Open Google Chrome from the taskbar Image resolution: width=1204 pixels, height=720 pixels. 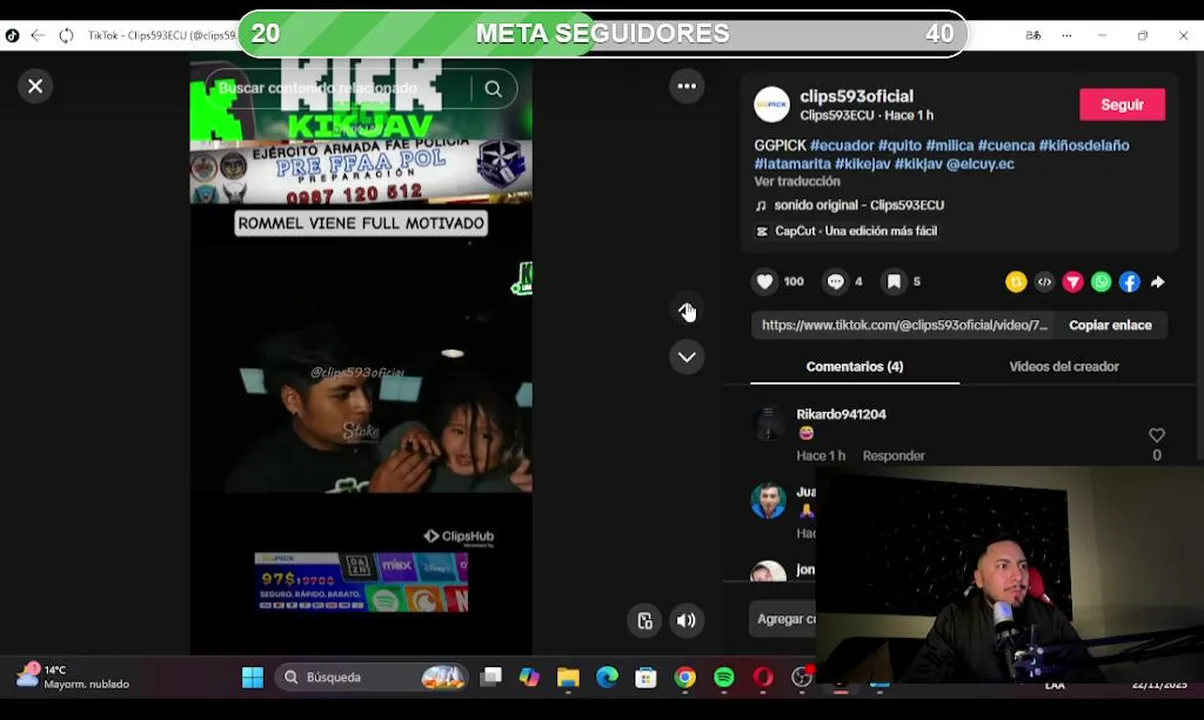click(x=685, y=678)
